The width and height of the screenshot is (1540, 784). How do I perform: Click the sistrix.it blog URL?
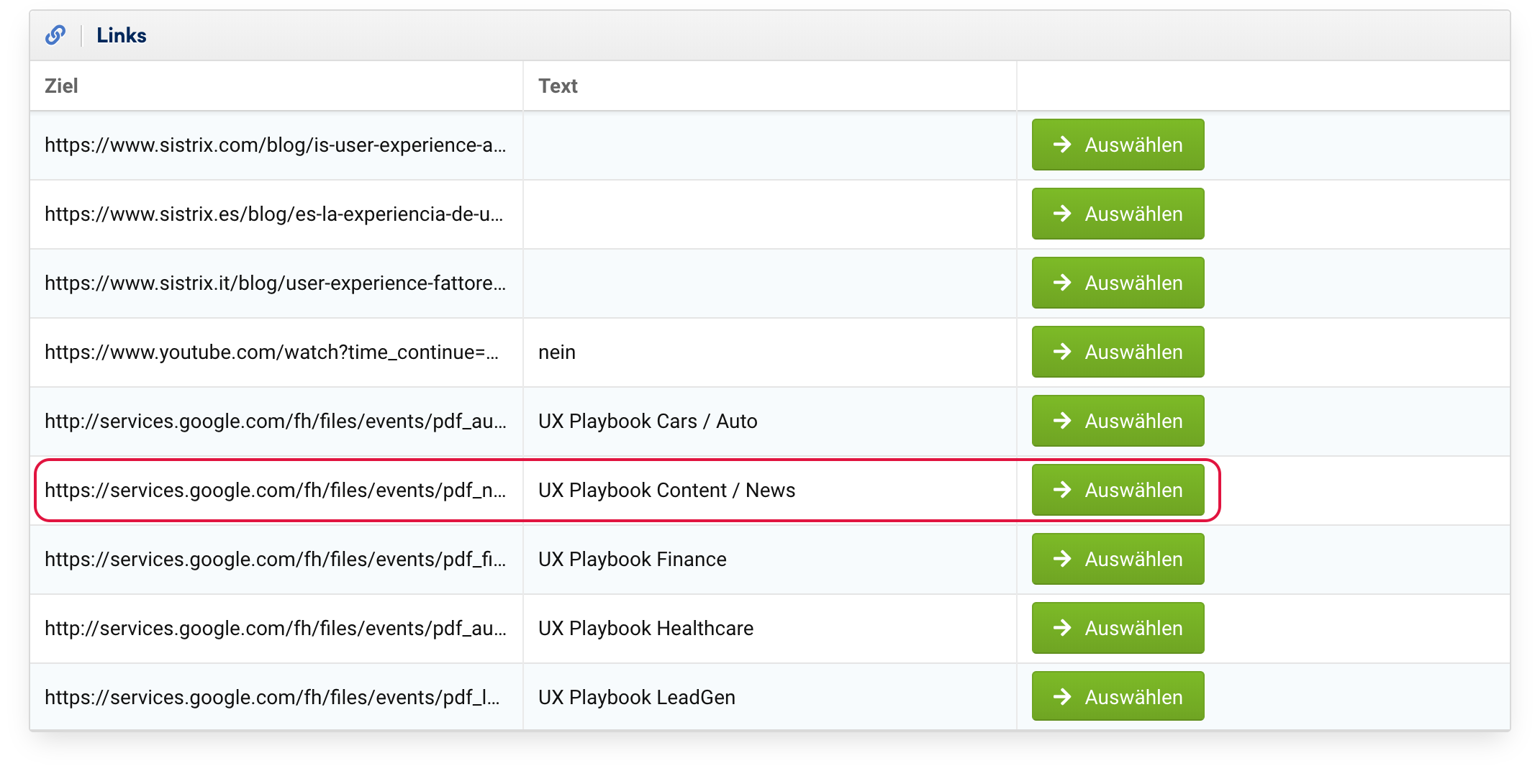[x=275, y=283]
